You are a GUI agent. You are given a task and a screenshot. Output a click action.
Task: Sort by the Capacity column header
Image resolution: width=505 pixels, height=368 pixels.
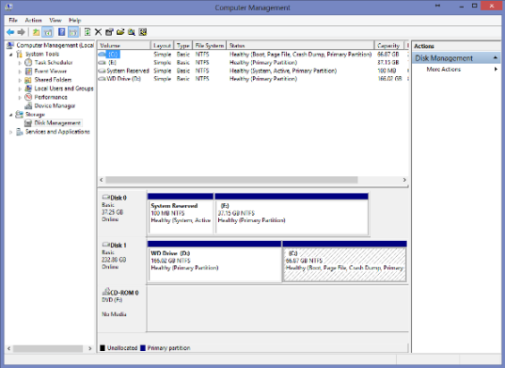tap(389, 45)
